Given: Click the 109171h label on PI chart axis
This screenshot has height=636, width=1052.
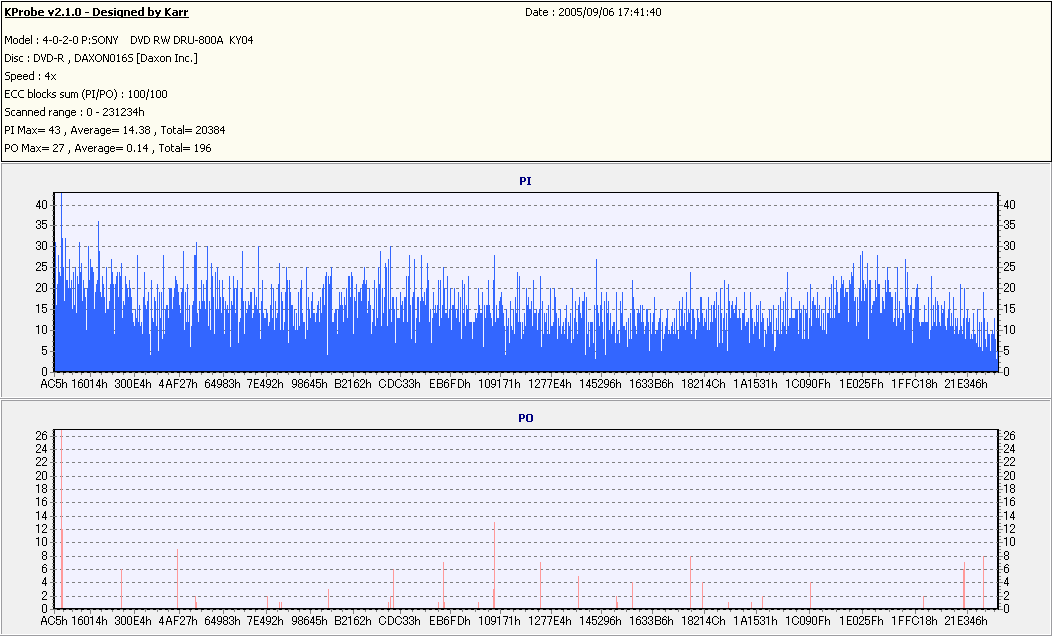Looking at the screenshot, I should (498, 383).
